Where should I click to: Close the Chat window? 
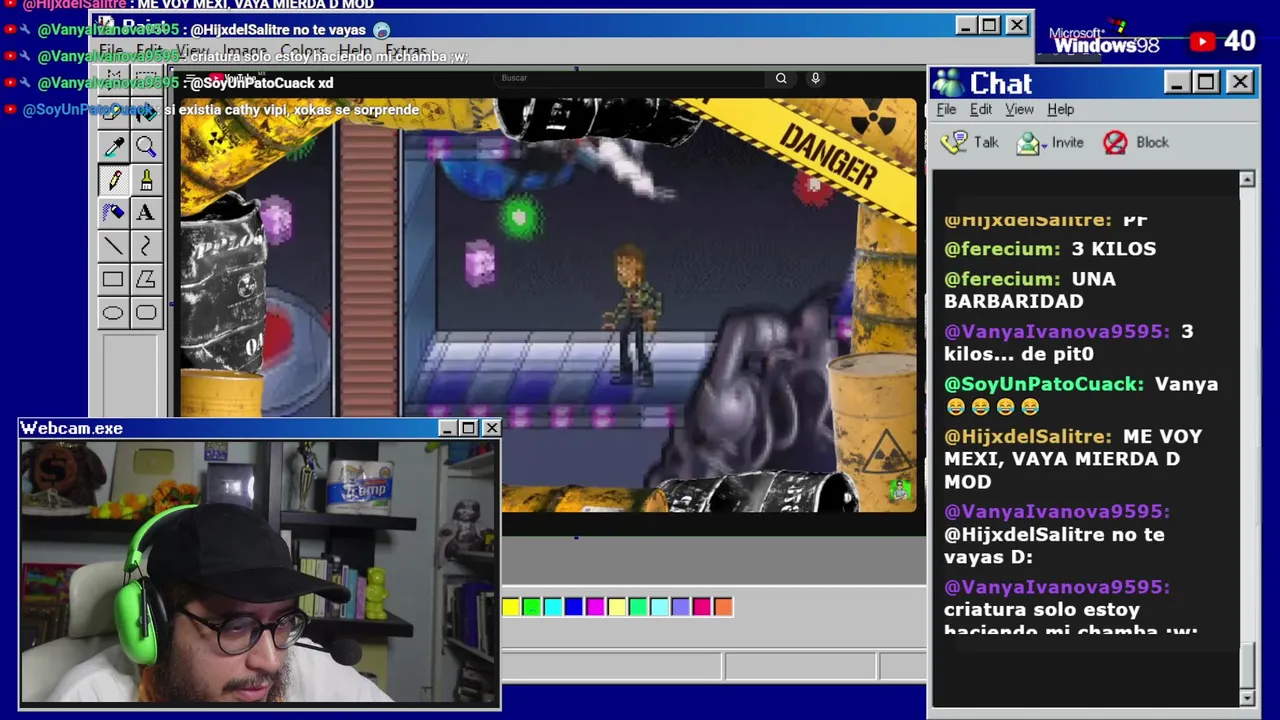point(1240,82)
